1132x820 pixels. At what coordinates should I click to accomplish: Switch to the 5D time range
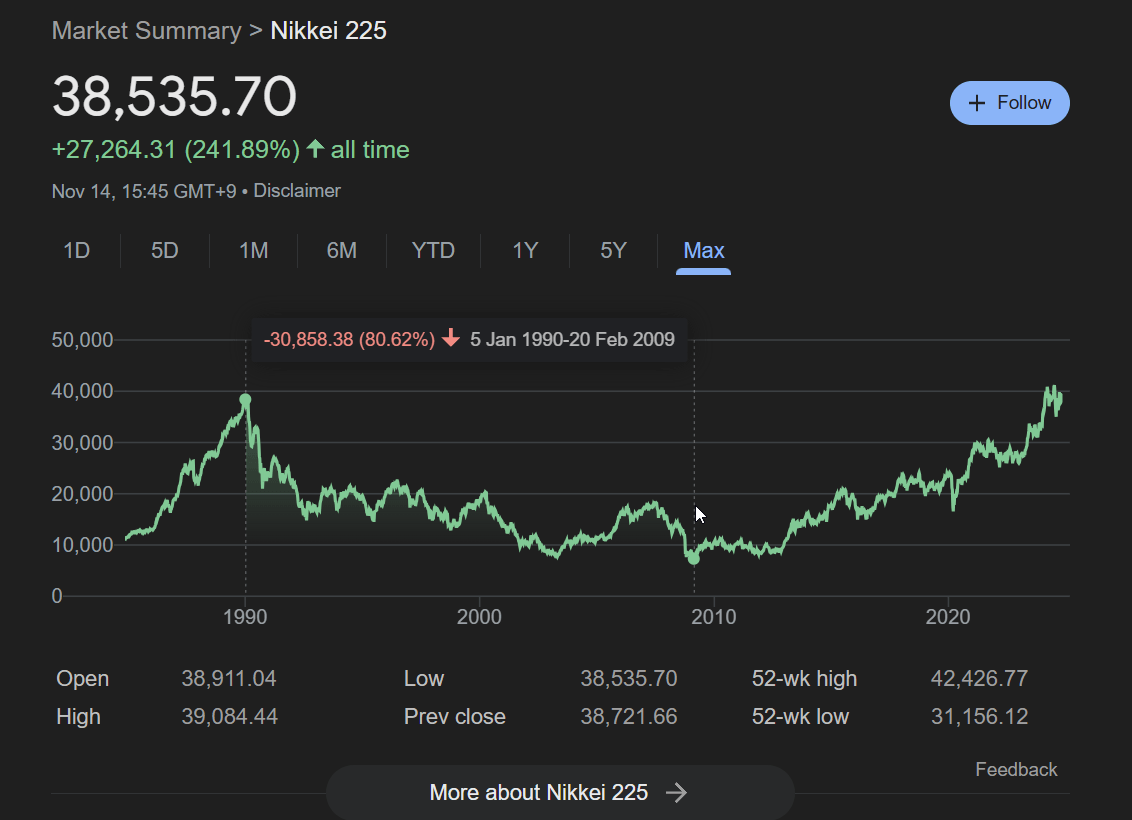164,250
